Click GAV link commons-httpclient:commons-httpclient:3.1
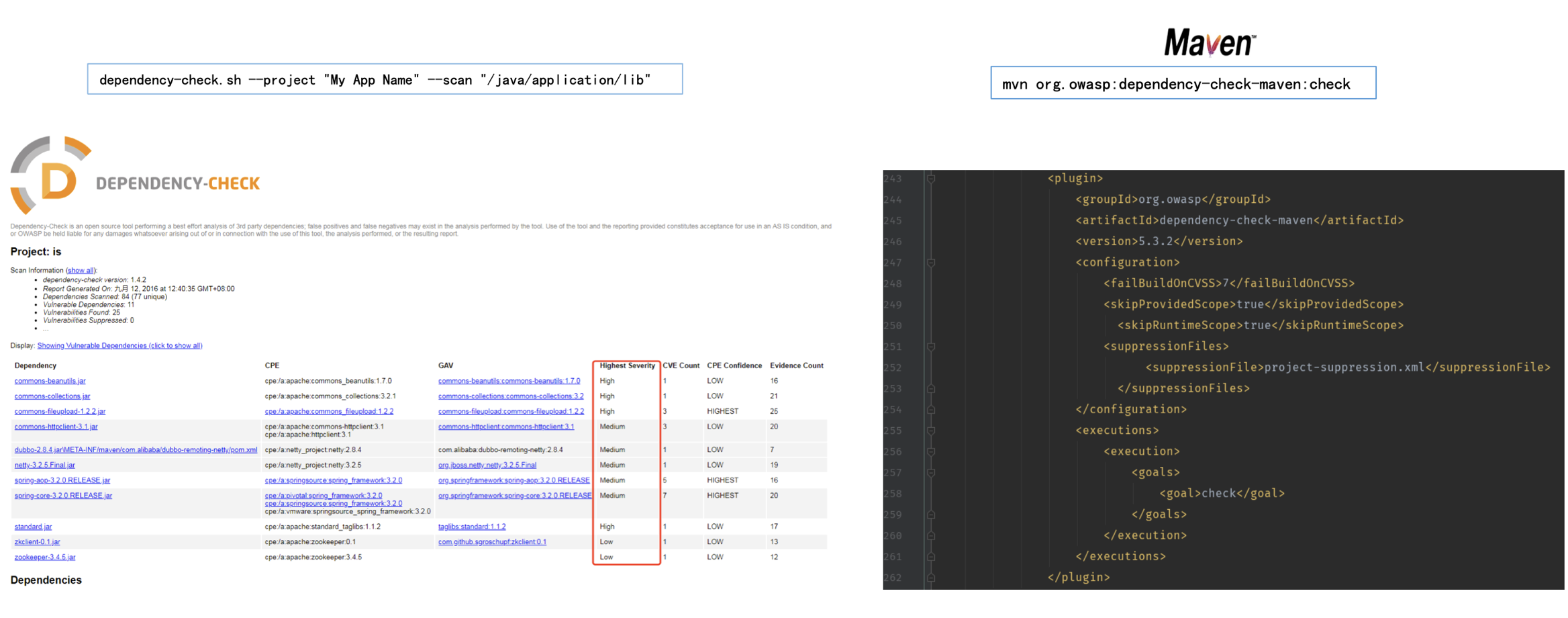This screenshot has width=1568, height=618. coord(506,427)
